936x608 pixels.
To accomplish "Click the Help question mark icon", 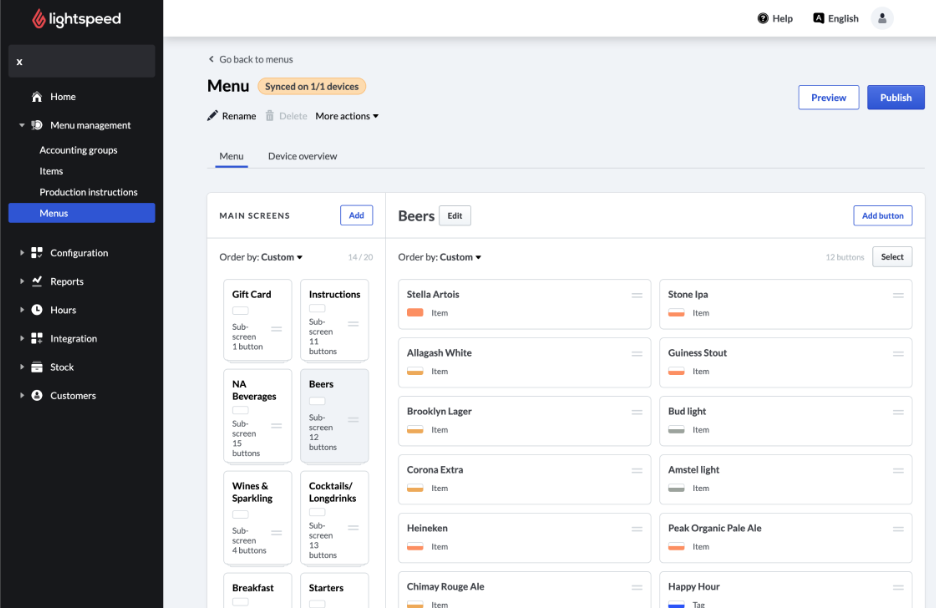I will (763, 18).
